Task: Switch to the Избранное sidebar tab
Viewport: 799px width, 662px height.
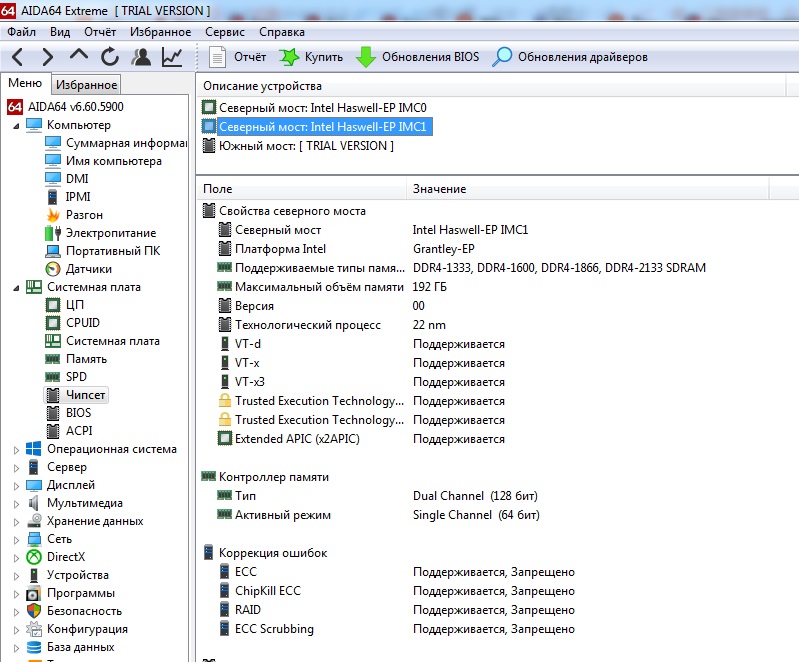Action: tap(87, 85)
